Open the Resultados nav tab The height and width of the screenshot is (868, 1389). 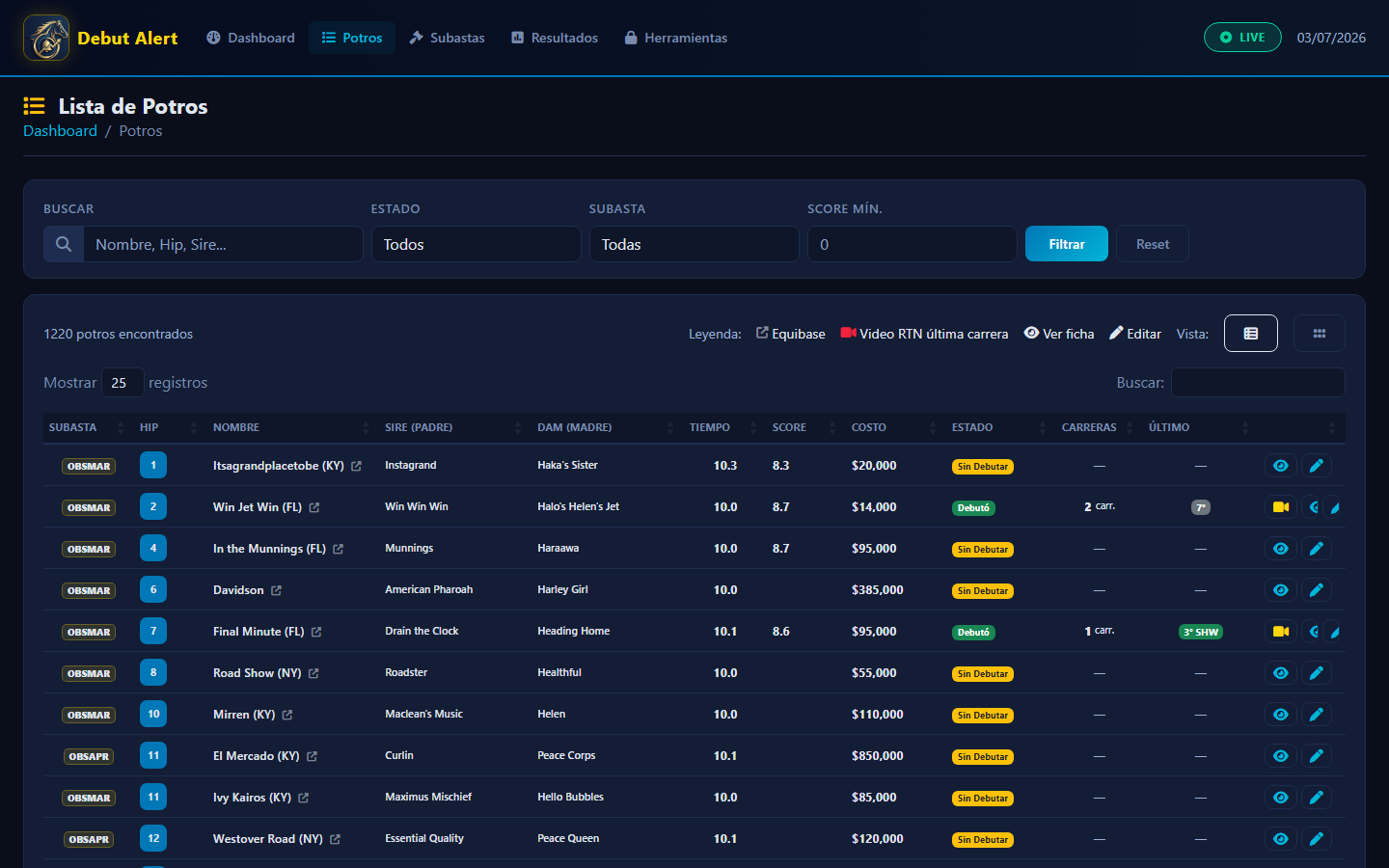pyautogui.click(x=555, y=38)
